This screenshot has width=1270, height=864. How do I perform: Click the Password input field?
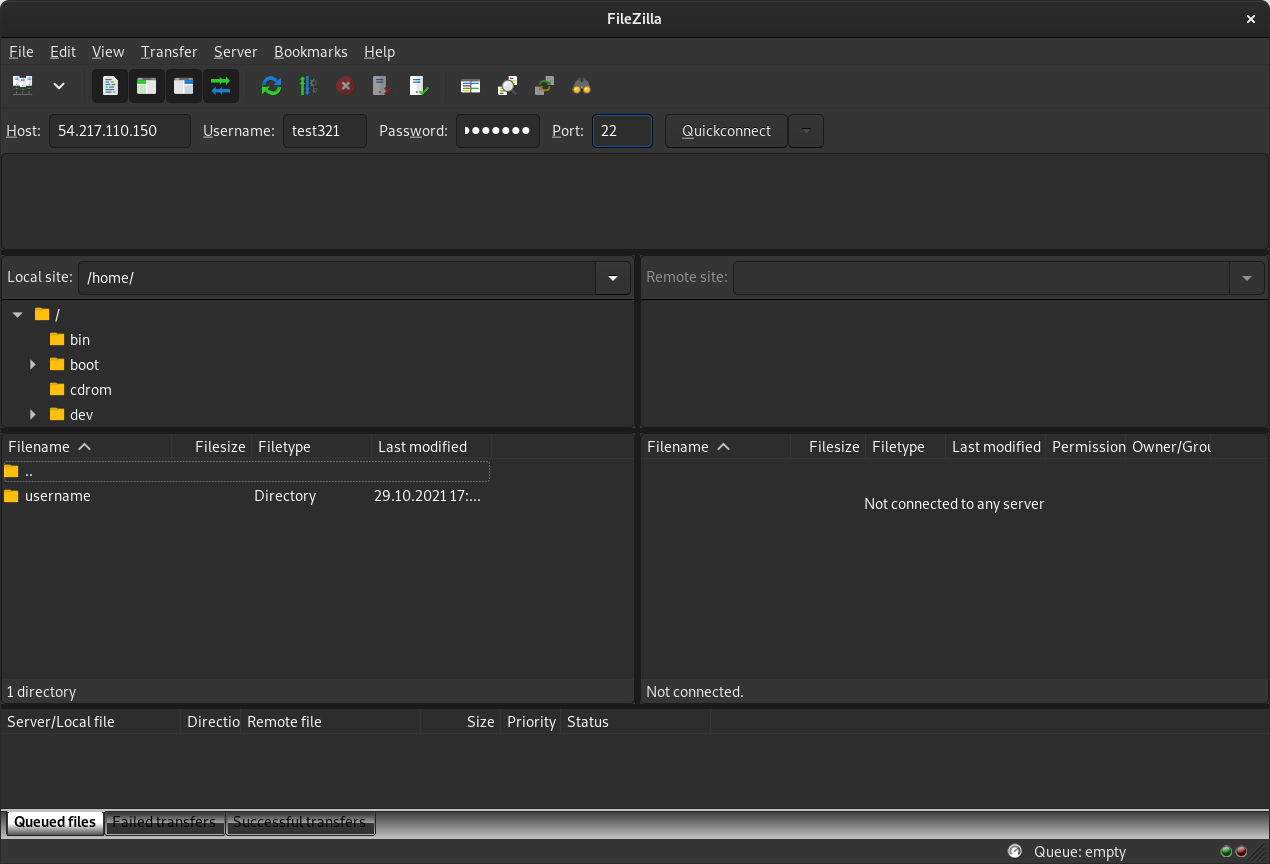tap(498, 131)
